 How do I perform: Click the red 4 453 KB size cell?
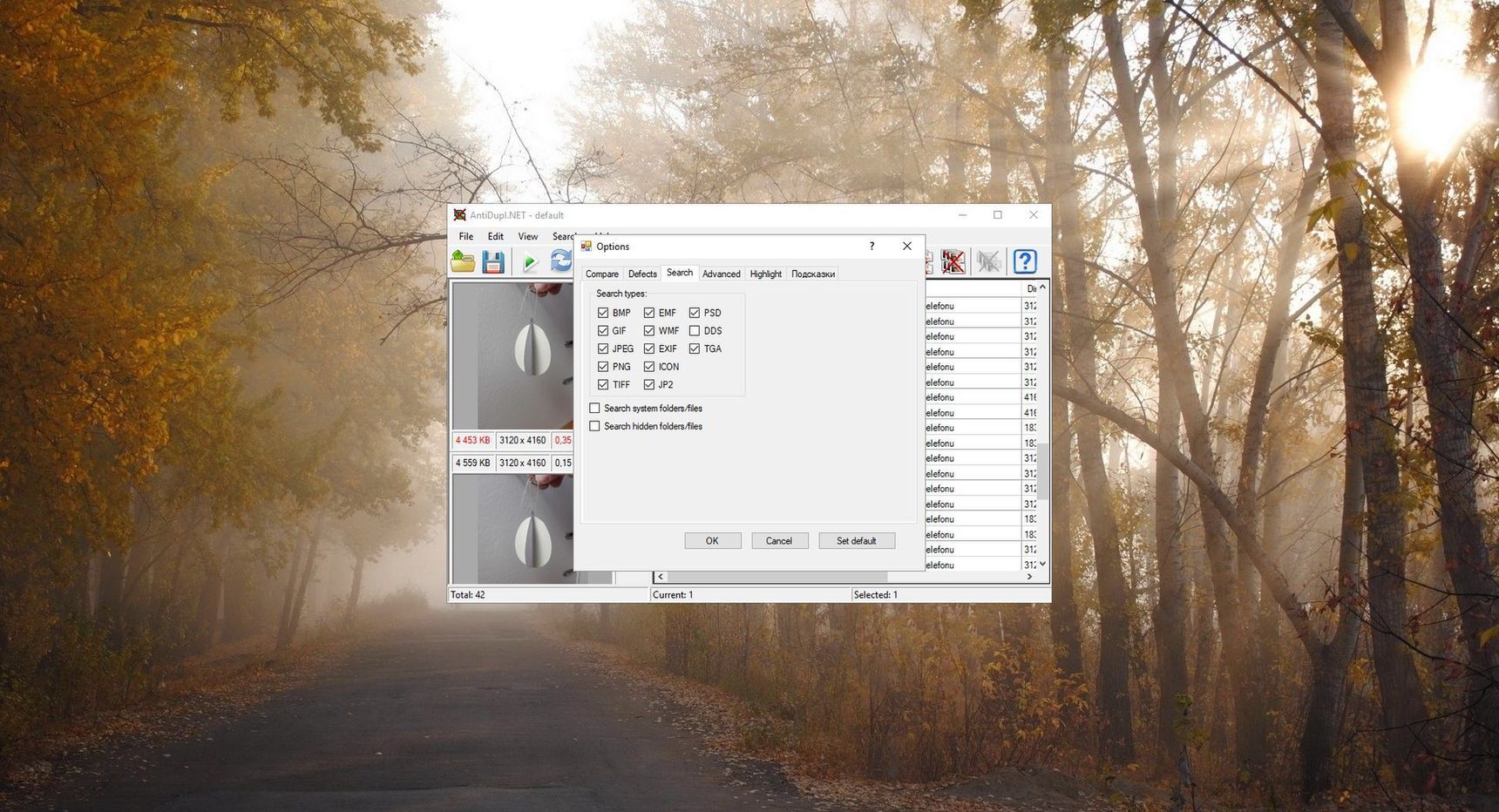click(472, 441)
